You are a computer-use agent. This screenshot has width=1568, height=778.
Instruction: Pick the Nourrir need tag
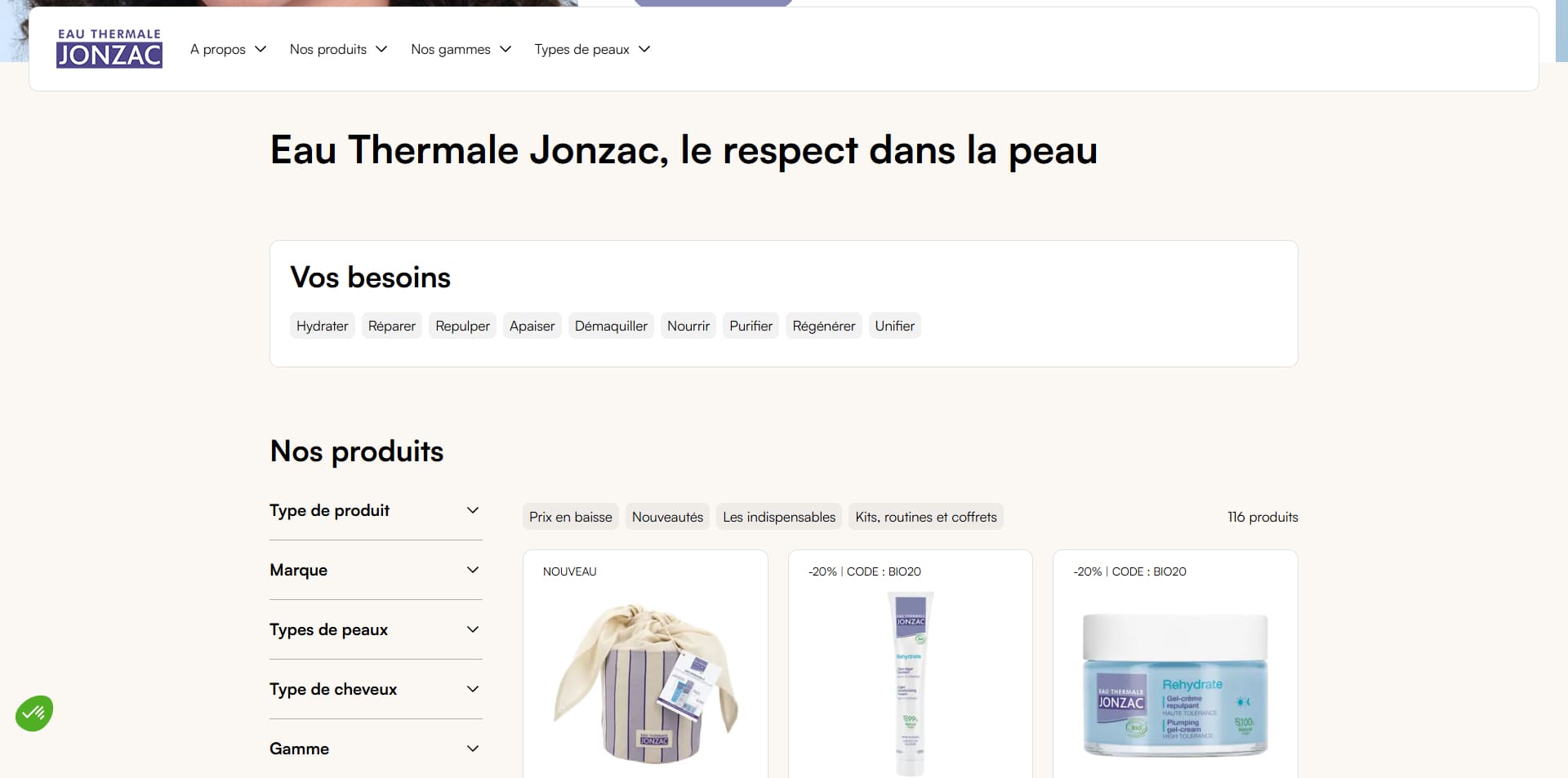(688, 326)
